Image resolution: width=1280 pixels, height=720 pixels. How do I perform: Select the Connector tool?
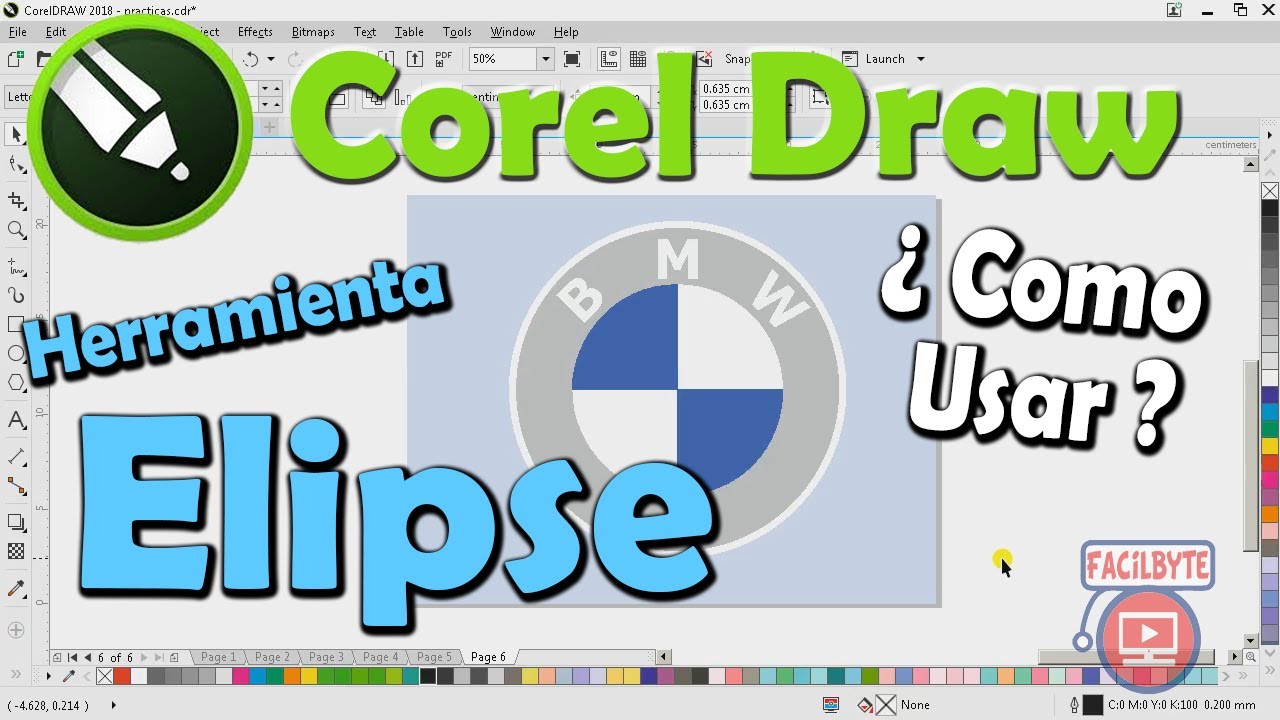[x=16, y=487]
